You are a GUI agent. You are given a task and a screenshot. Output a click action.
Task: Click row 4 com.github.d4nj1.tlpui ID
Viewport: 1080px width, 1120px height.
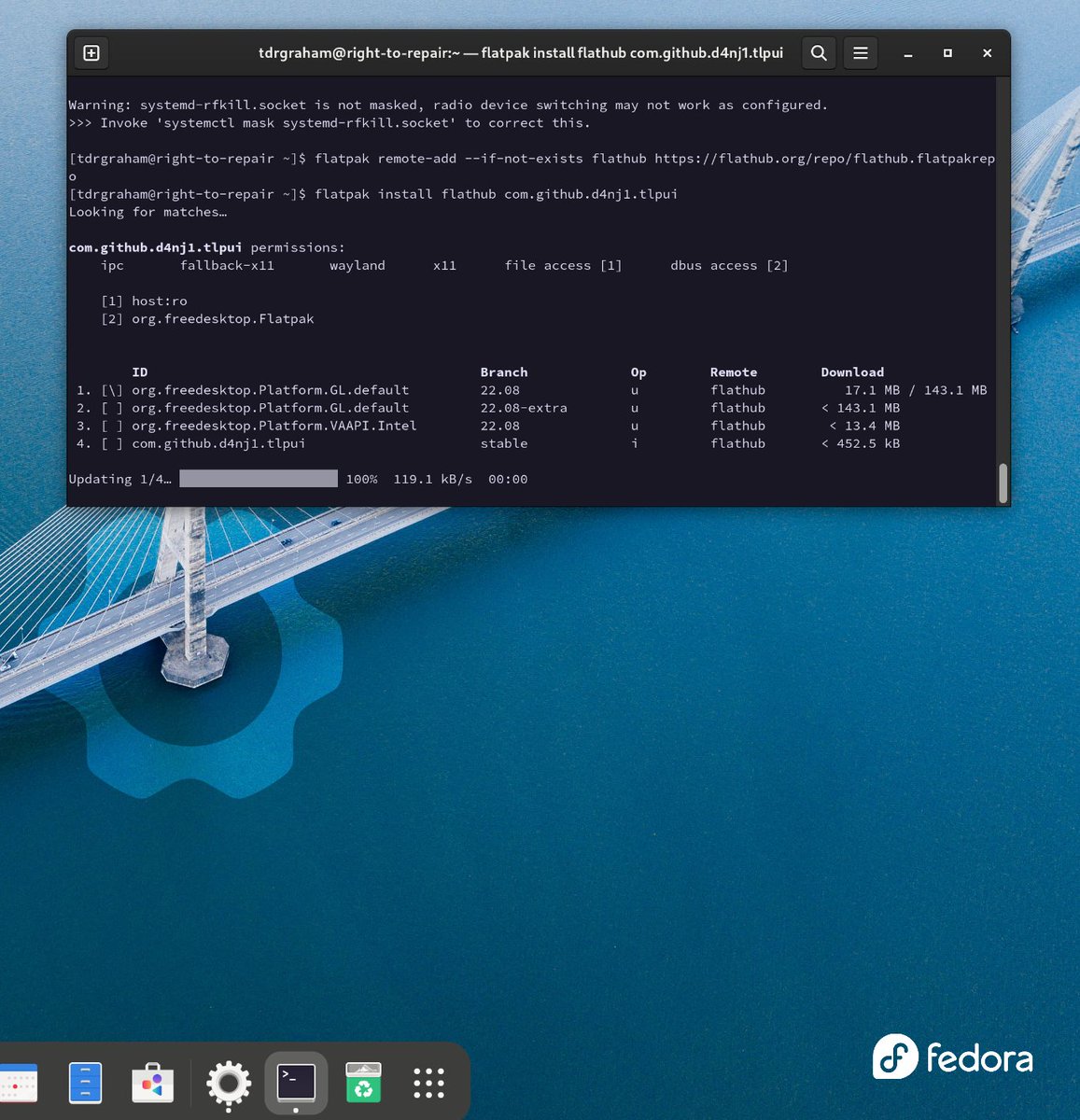click(x=218, y=443)
